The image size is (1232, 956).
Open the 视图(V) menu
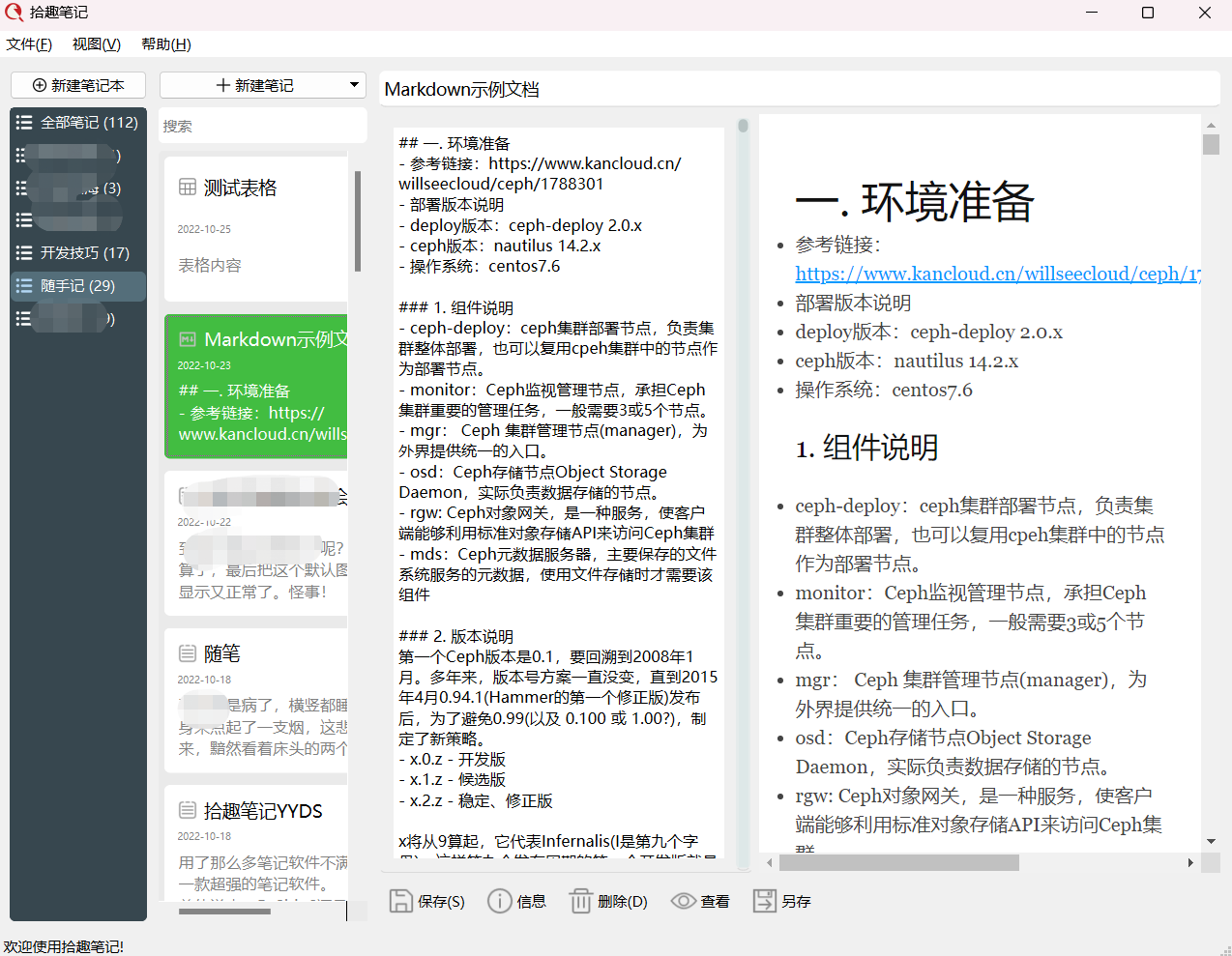click(97, 44)
